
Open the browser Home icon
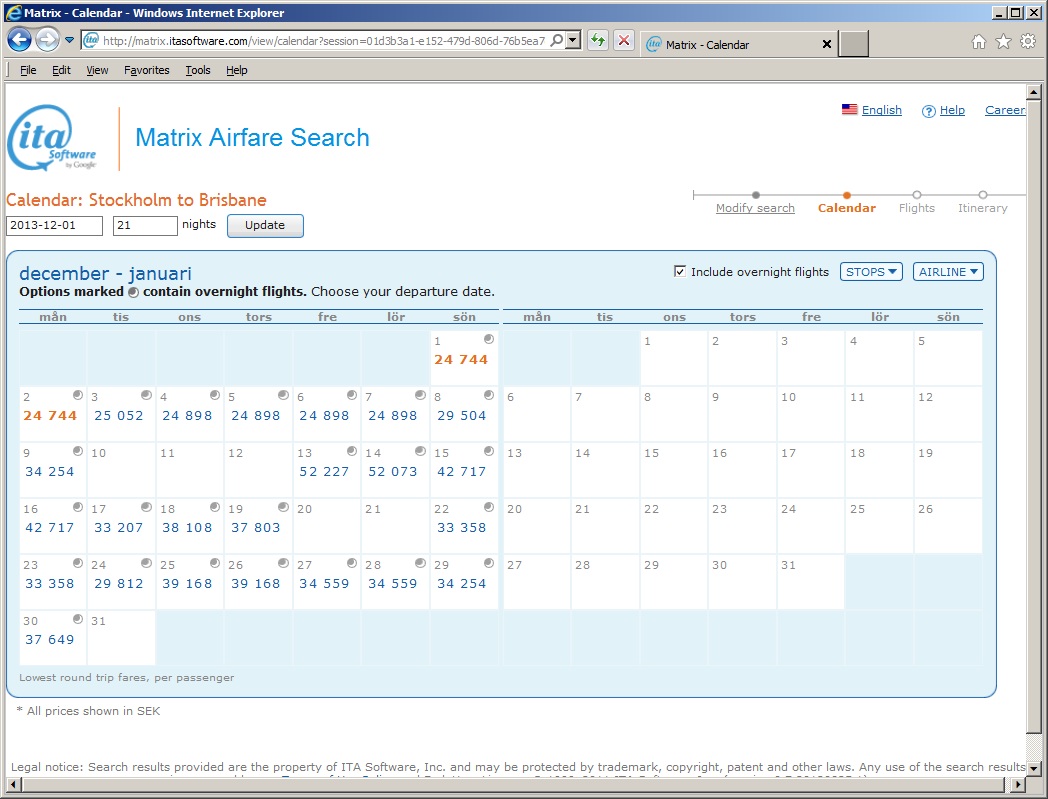pos(979,42)
